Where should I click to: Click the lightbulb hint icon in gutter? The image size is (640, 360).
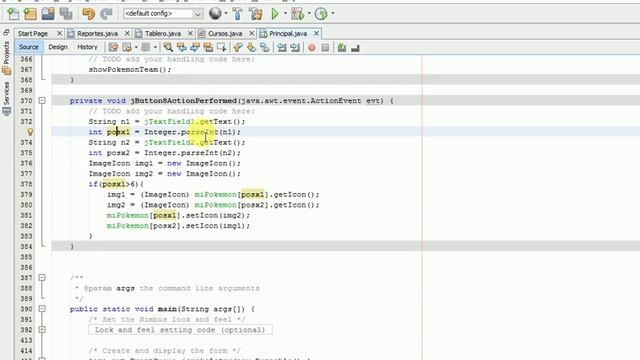[30, 132]
